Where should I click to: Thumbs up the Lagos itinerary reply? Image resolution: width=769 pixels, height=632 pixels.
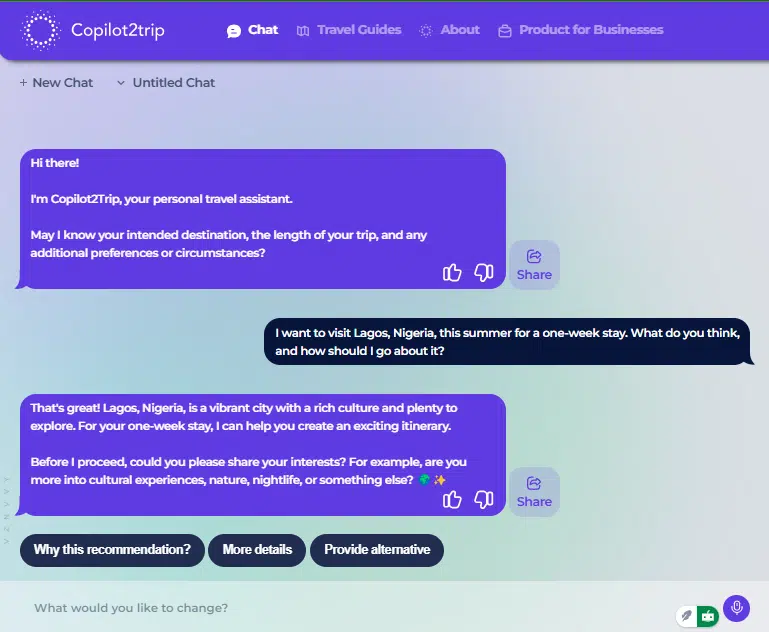452,499
